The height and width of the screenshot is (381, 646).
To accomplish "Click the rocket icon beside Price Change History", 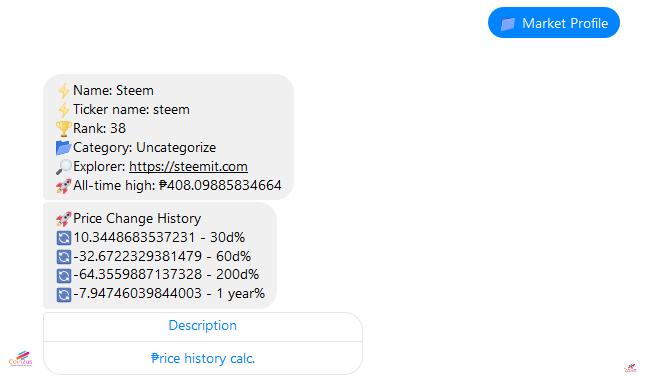I will (63, 219).
